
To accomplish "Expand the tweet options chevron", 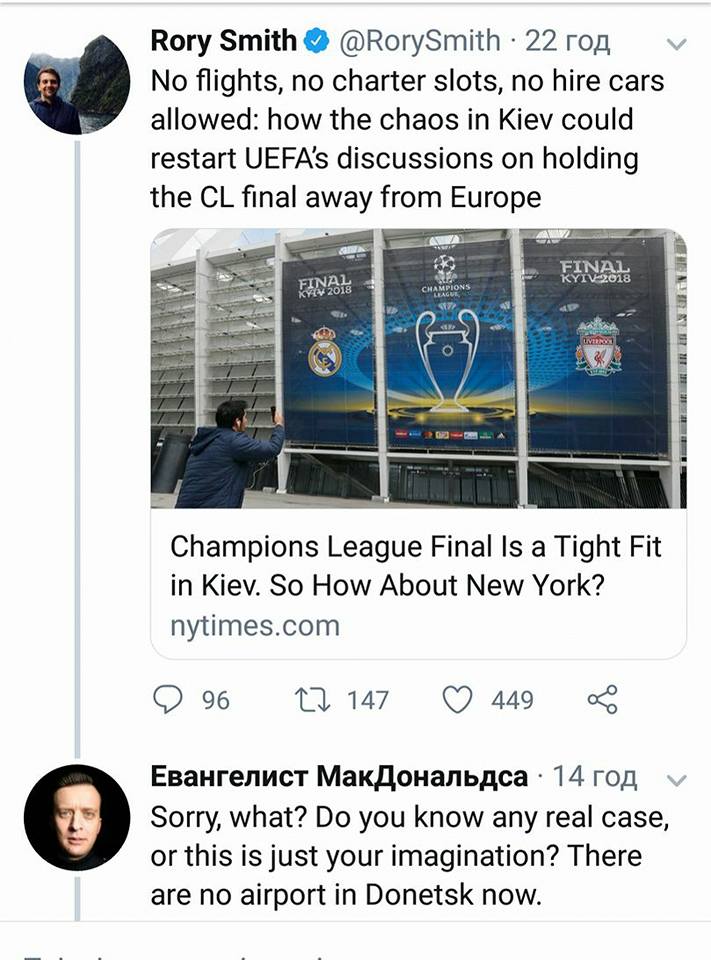I will click(x=676, y=44).
